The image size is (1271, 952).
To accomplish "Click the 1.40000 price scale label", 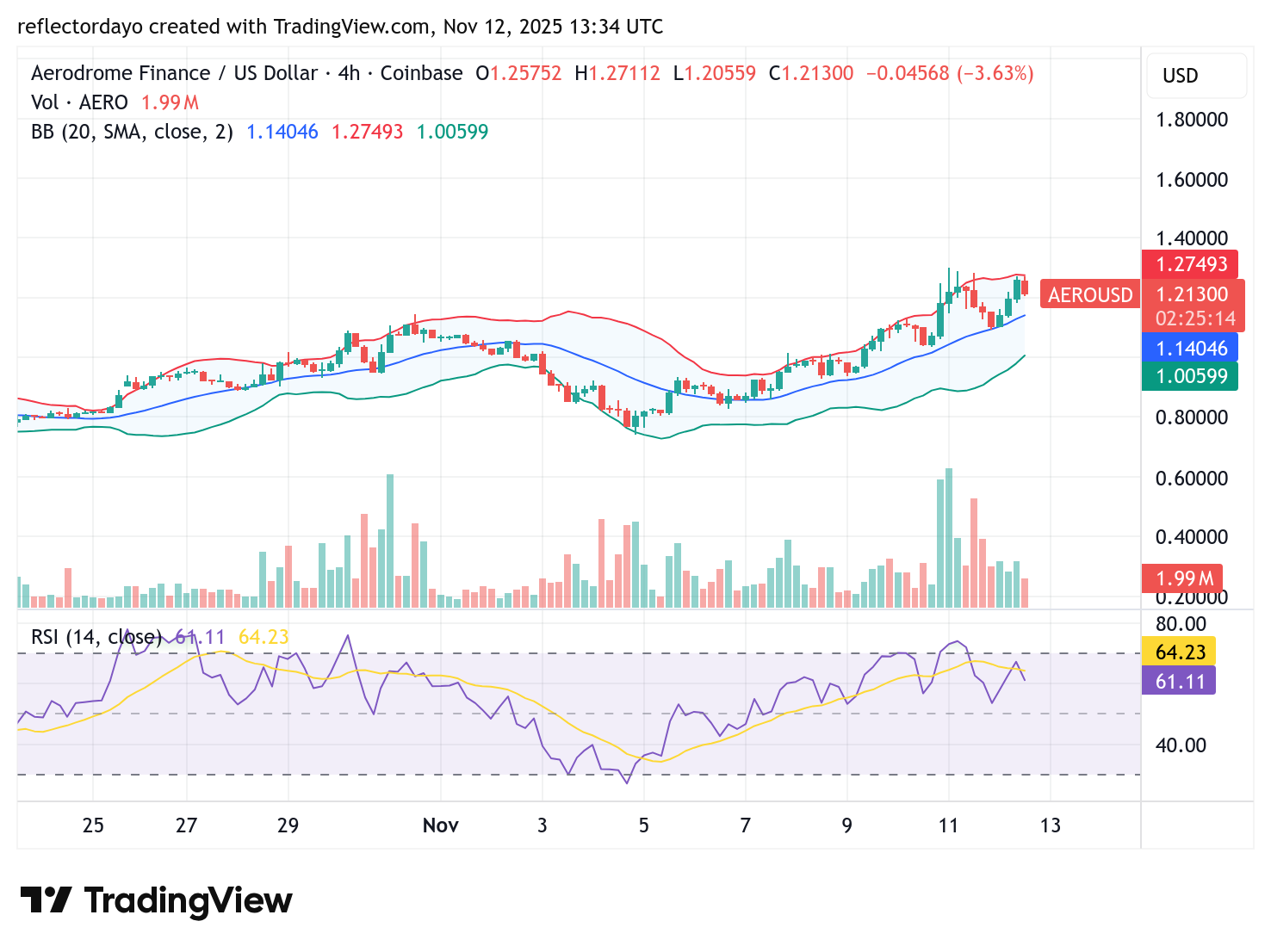I will [1192, 238].
